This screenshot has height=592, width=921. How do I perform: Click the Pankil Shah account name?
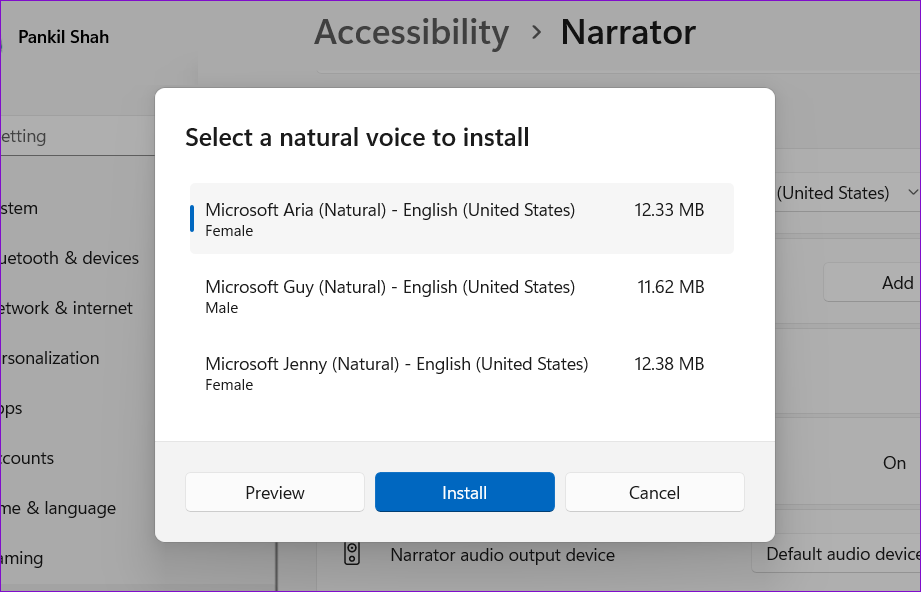click(63, 37)
